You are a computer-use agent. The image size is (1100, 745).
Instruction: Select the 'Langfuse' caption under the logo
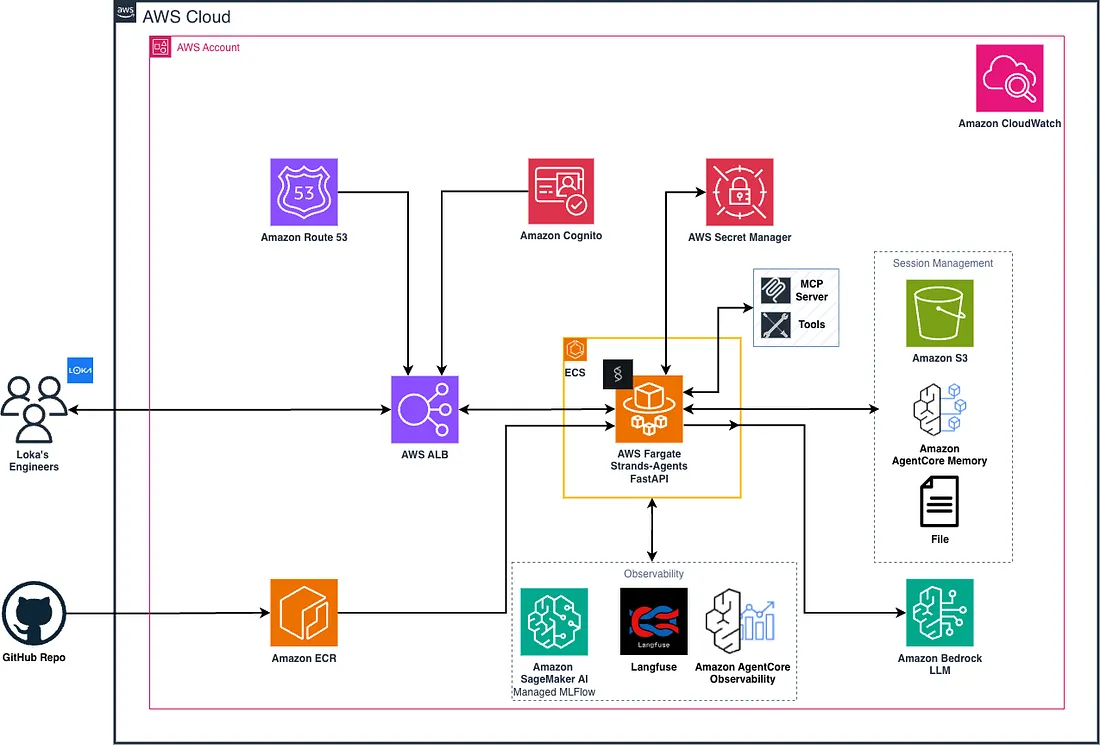654,667
